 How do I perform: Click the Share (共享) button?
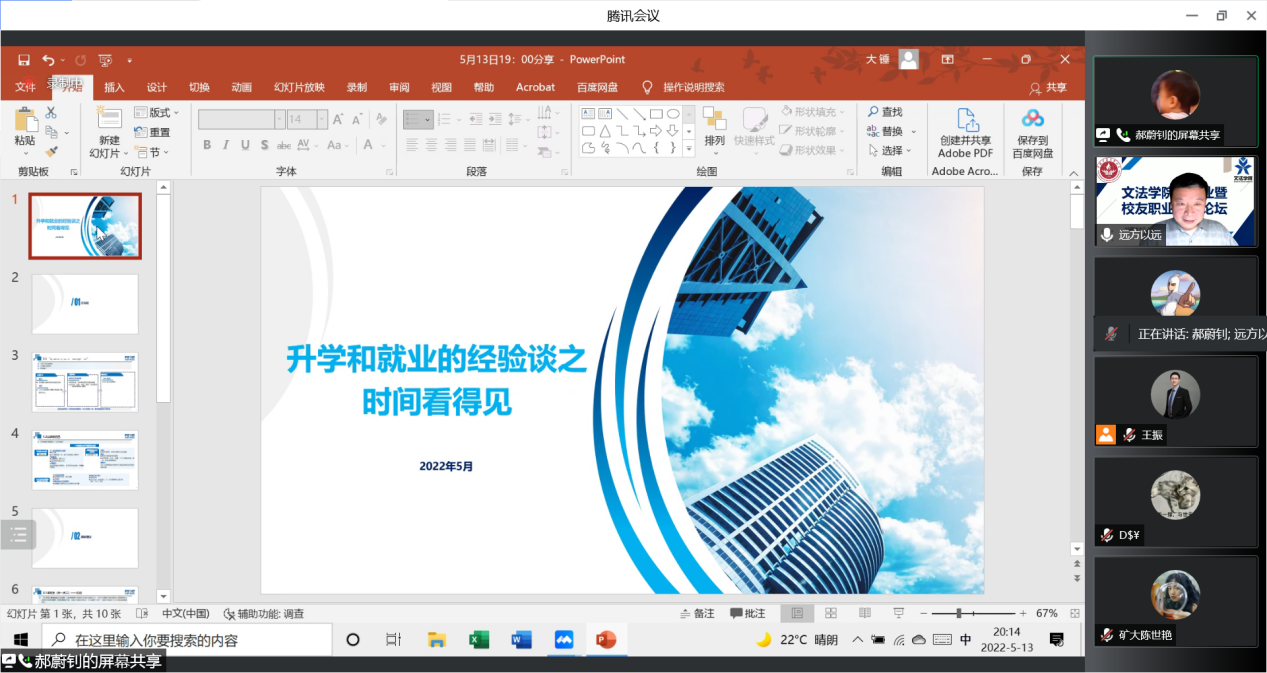pyautogui.click(x=1047, y=87)
